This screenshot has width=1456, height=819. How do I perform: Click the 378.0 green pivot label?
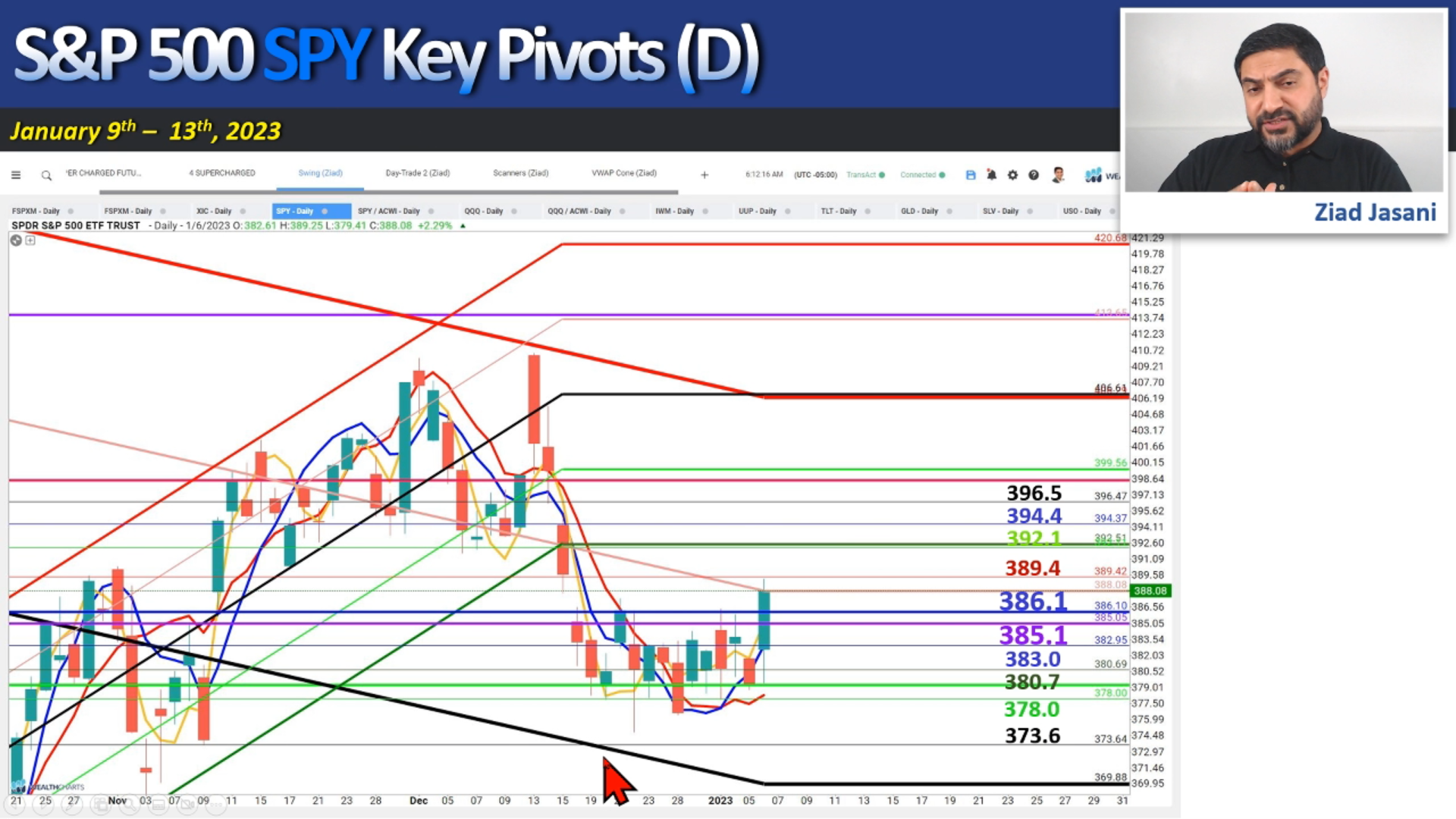[1032, 709]
